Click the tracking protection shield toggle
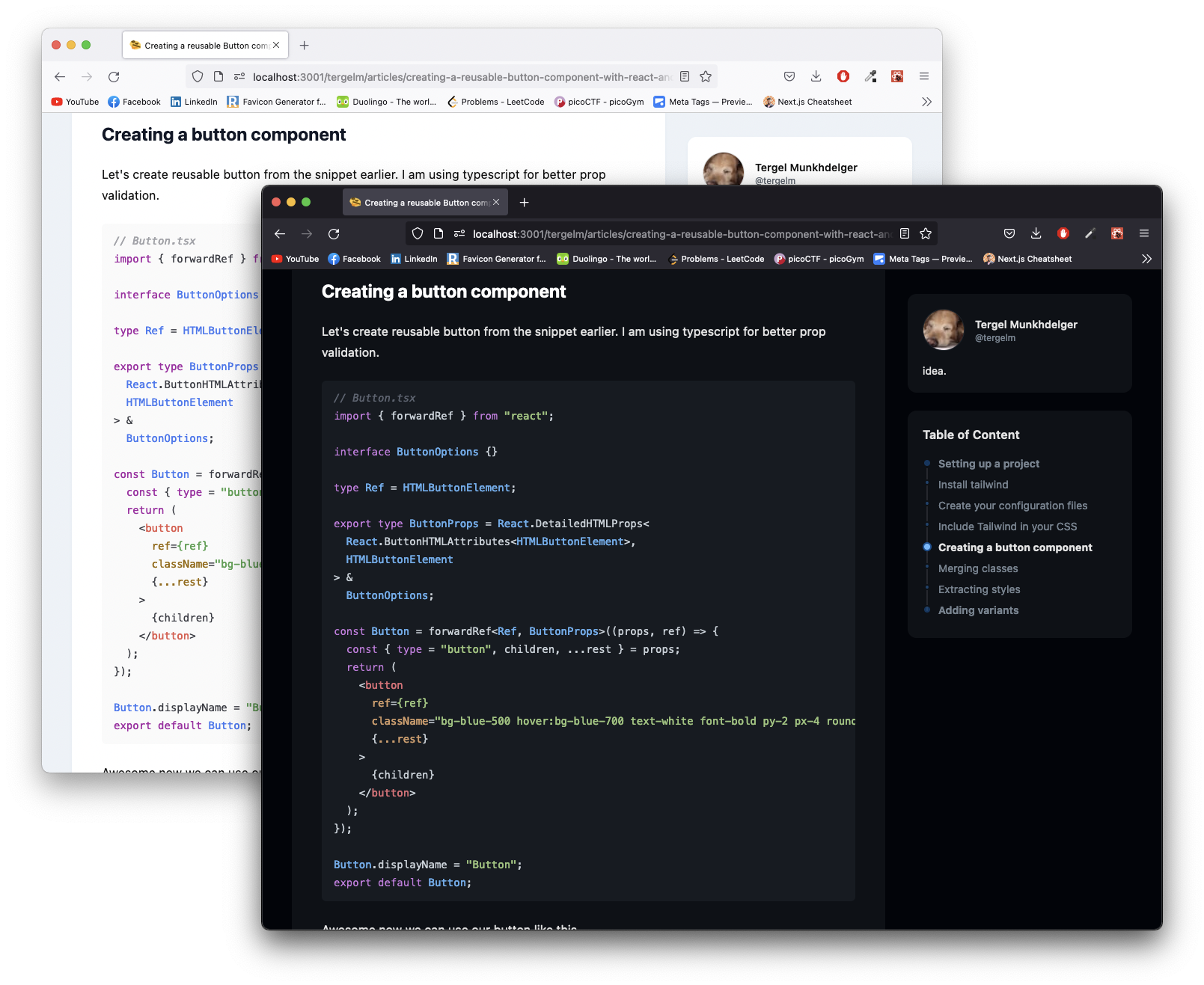Viewport: 1204px width, 985px height. [417, 233]
